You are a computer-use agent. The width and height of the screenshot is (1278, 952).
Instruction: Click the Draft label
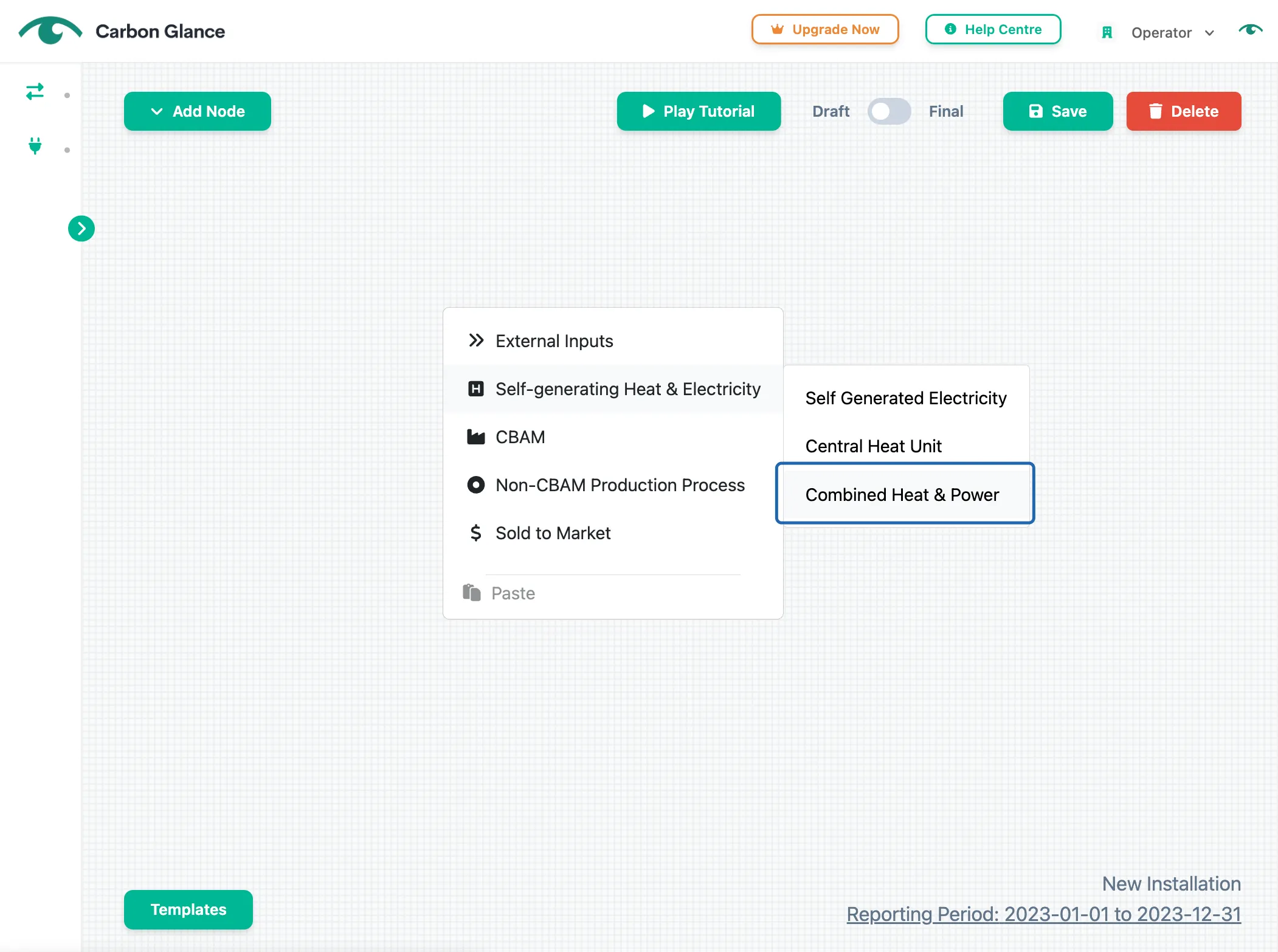(831, 111)
